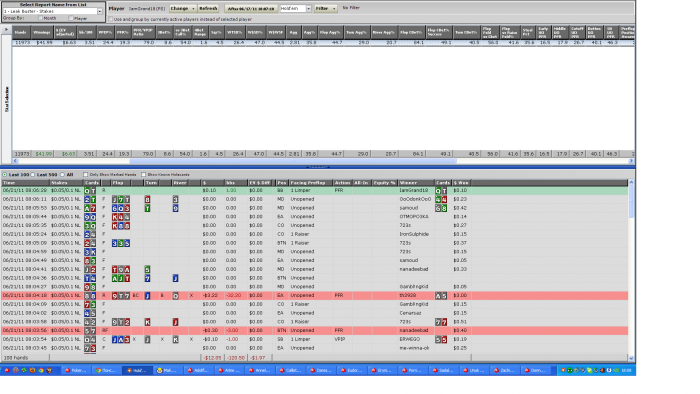Select the red hand row at 08:04:18
The width and height of the screenshot is (700, 394).
click(315, 295)
